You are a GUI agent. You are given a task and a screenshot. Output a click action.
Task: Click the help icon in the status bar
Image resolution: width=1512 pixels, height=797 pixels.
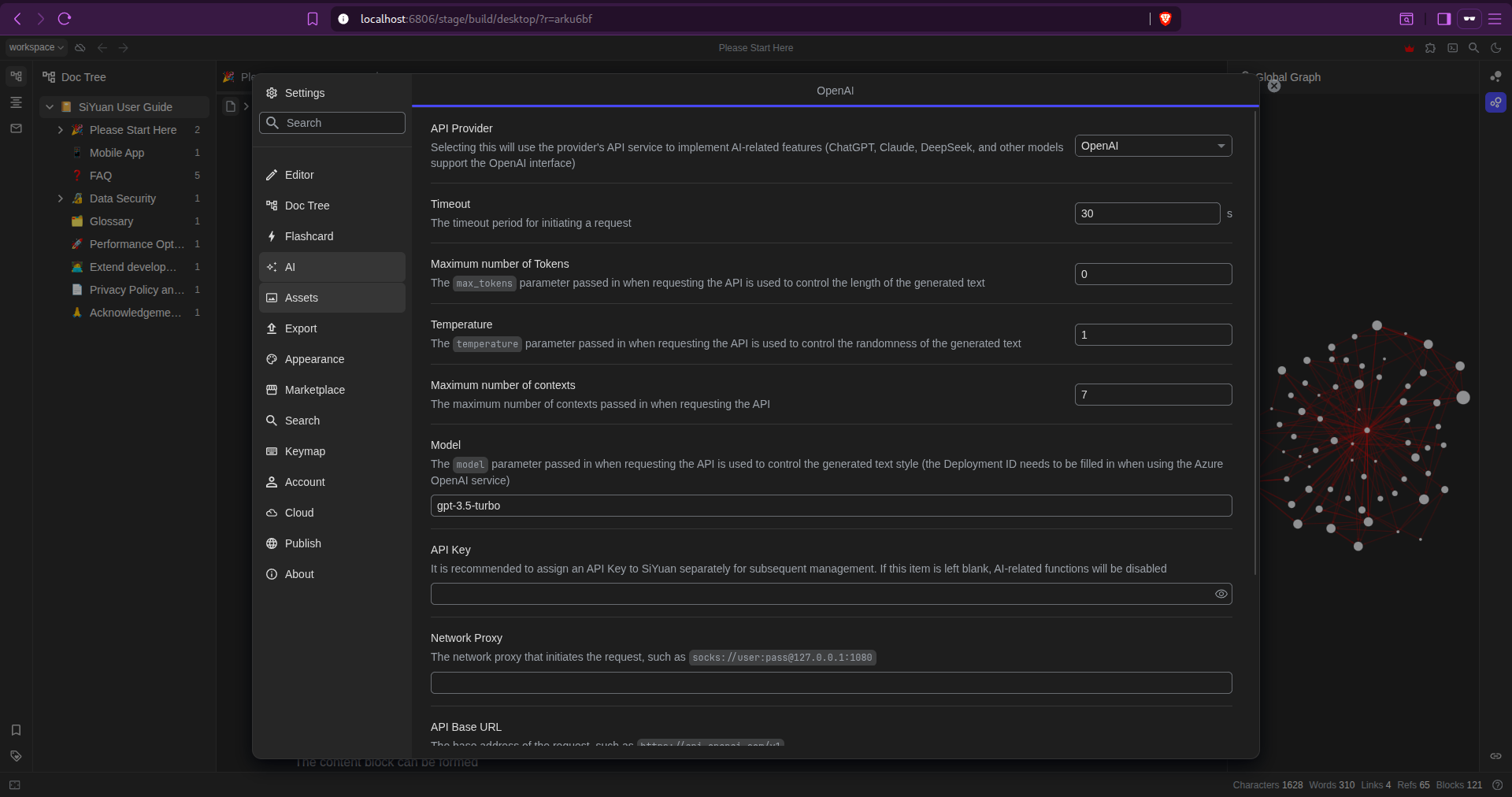[x=1498, y=785]
